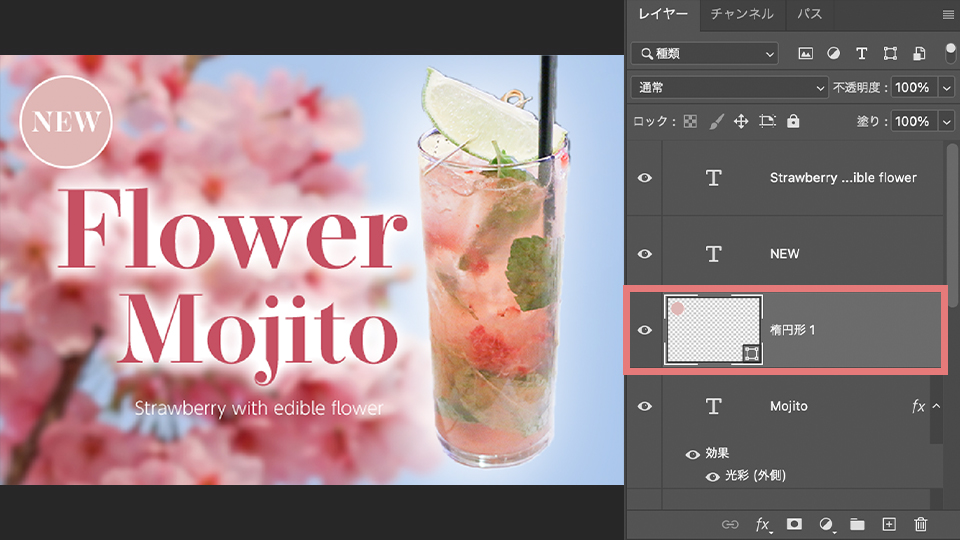The width and height of the screenshot is (960, 540).
Task: Hide the 楕円形 1 shape layer
Action: point(645,330)
